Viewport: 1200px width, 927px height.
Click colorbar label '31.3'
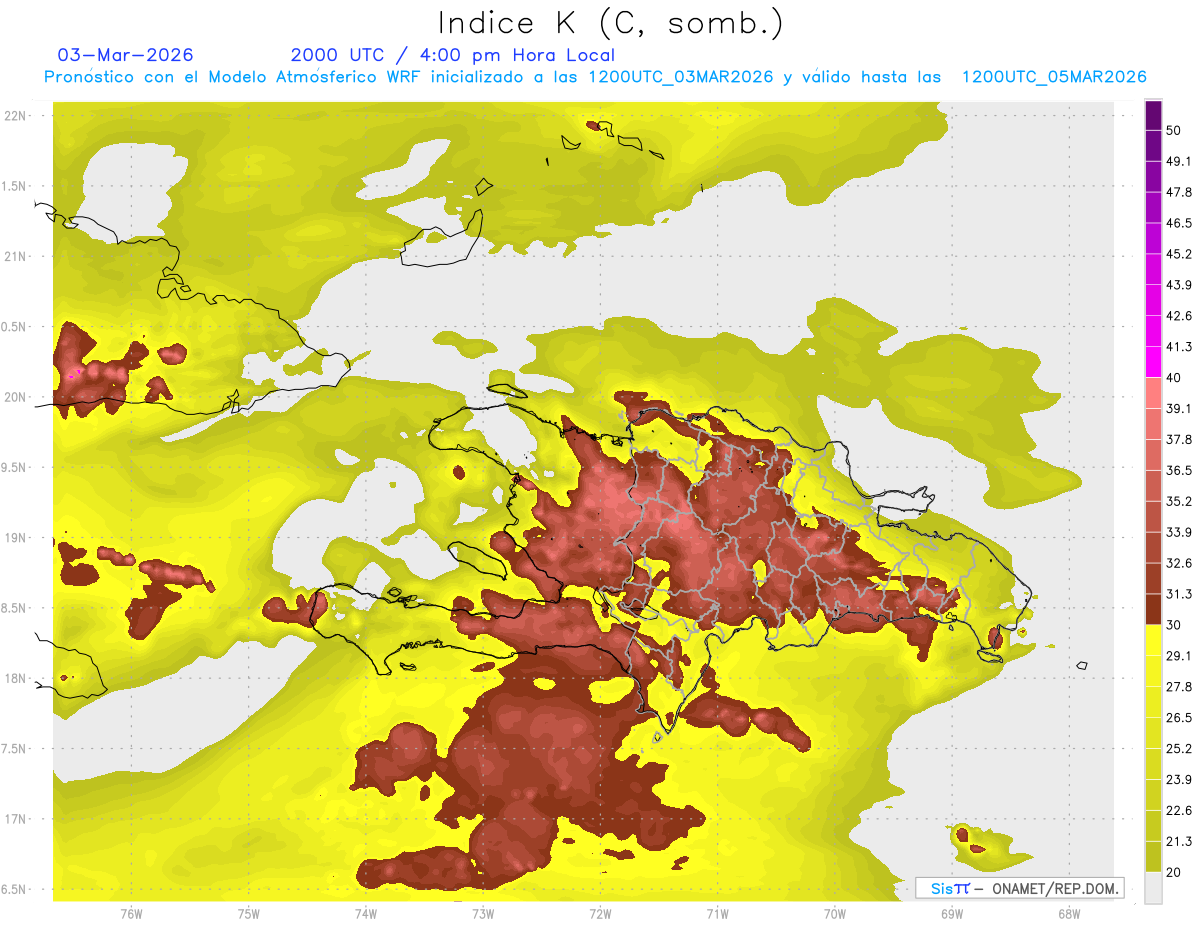click(x=1179, y=594)
